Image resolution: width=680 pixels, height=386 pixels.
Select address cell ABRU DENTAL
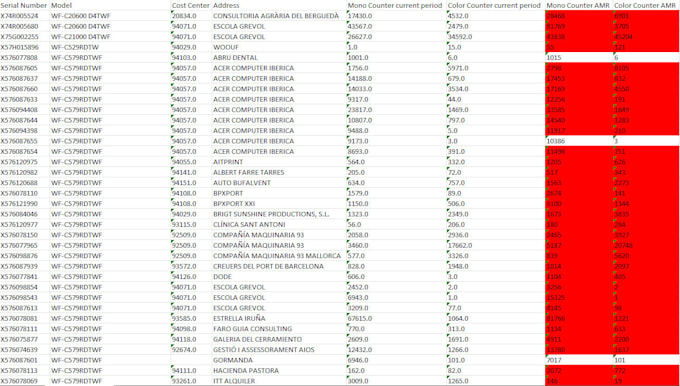pos(235,58)
